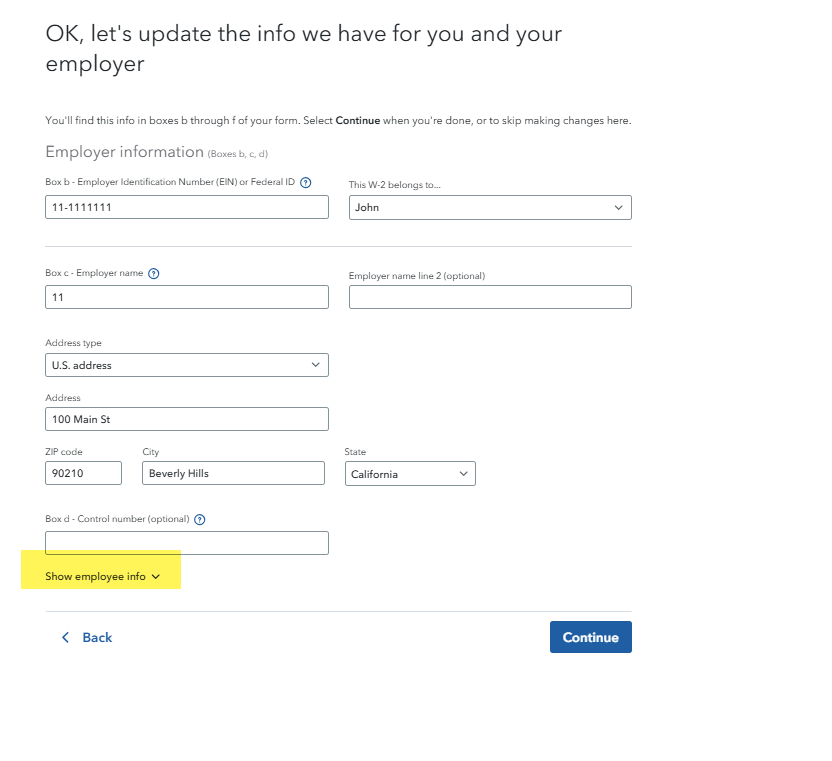Image resolution: width=832 pixels, height=761 pixels.
Task: Click chevron arrow in State dropdown
Action: pyautogui.click(x=463, y=474)
